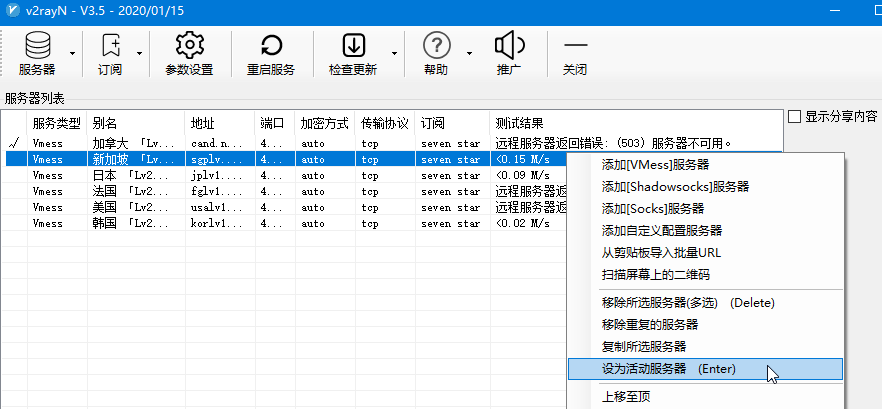Select 从剪贴板导入批量URL menu entry

(x=705, y=253)
